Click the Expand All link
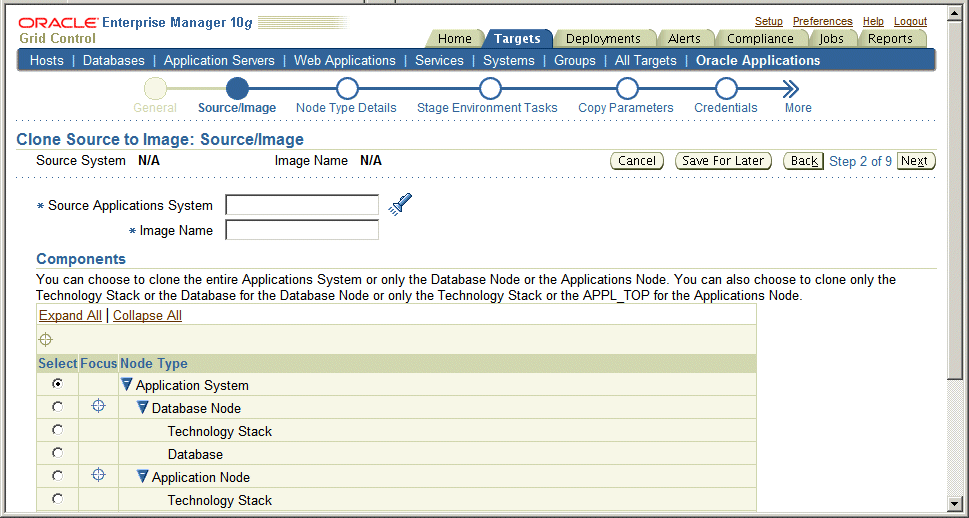The height and width of the screenshot is (518, 969). coord(70,315)
